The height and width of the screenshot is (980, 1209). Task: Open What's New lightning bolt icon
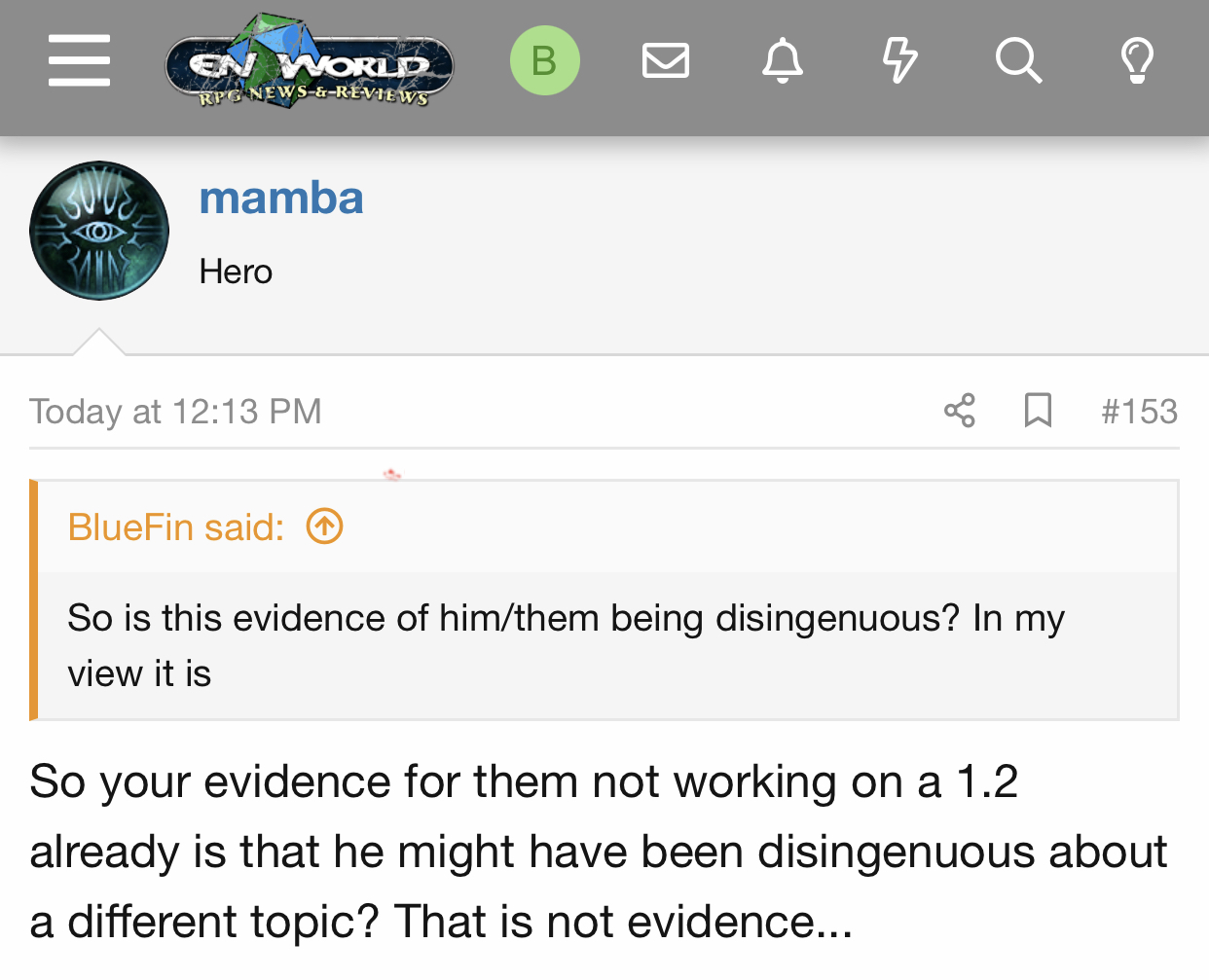click(x=900, y=60)
